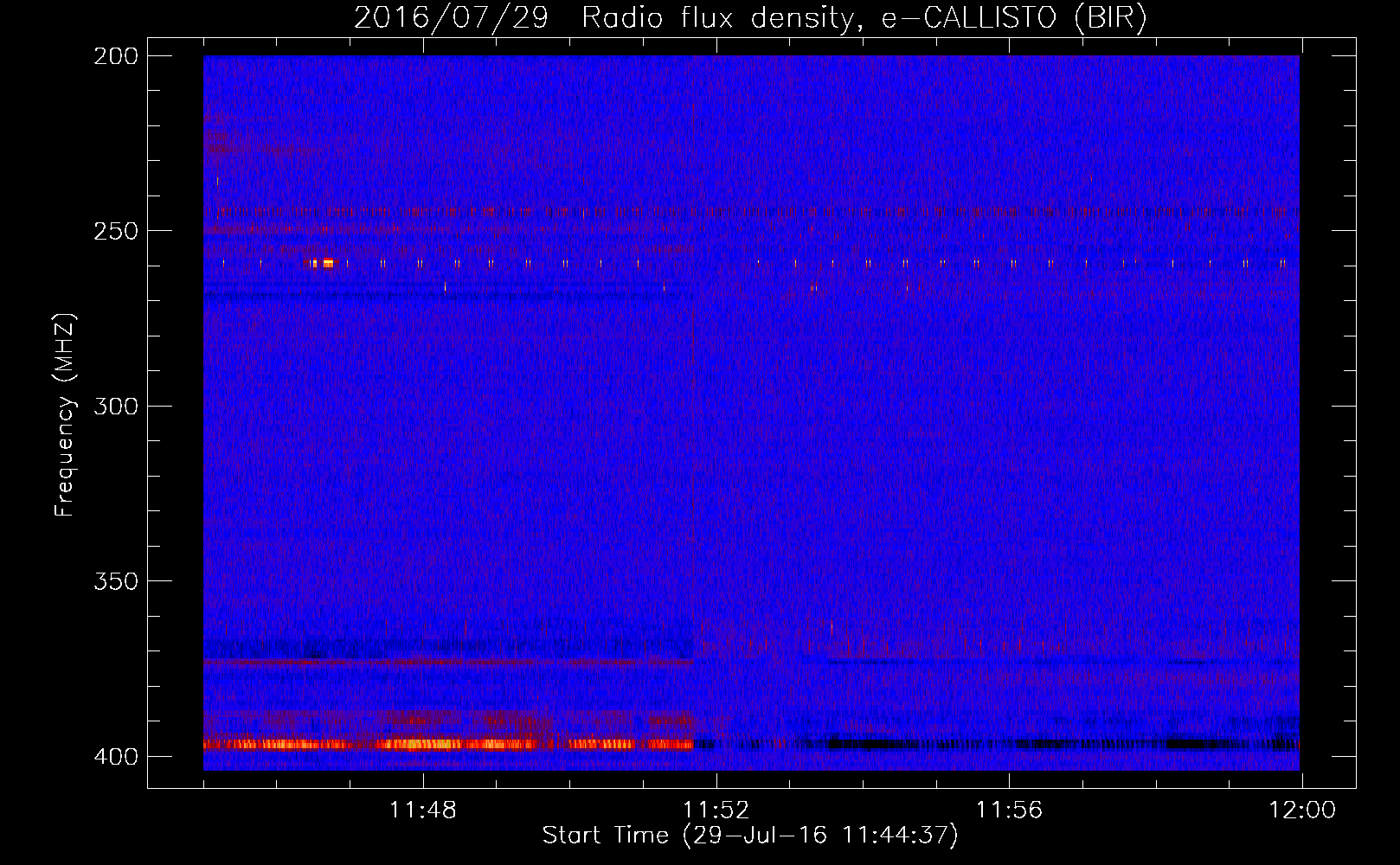Click the 12:00 time tick label
The height and width of the screenshot is (865, 1400).
point(1302,811)
